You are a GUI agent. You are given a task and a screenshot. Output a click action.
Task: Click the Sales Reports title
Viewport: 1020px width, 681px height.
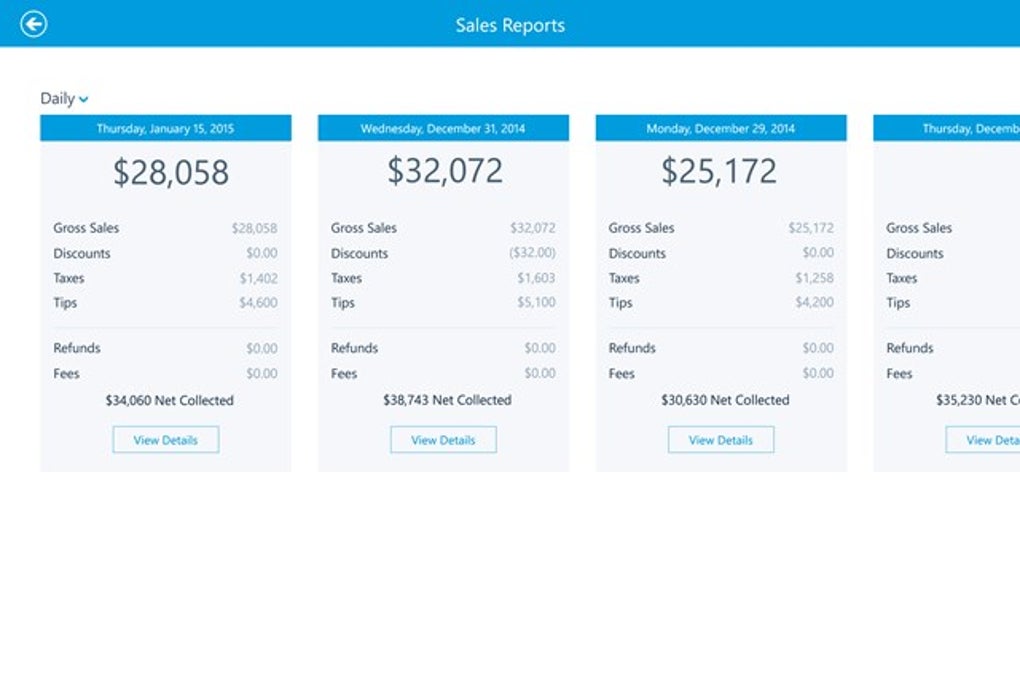pos(510,25)
